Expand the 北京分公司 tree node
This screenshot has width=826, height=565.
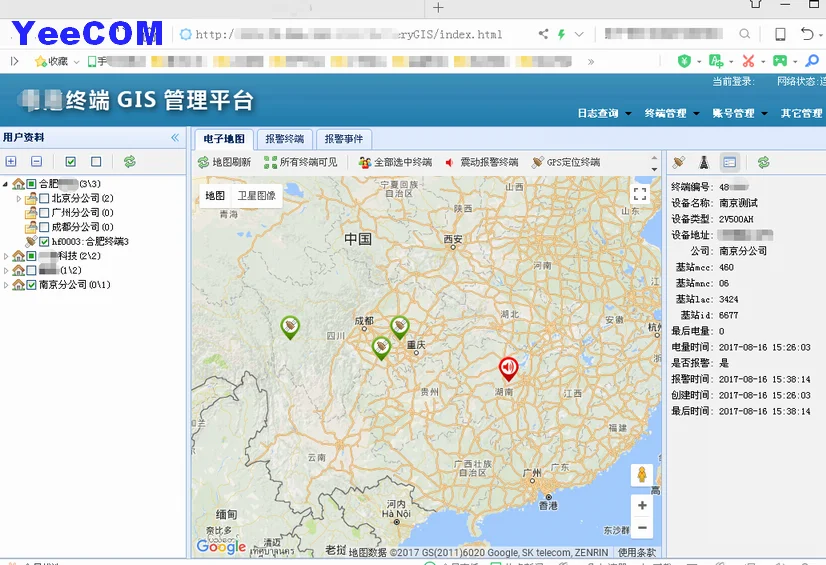tap(19, 199)
